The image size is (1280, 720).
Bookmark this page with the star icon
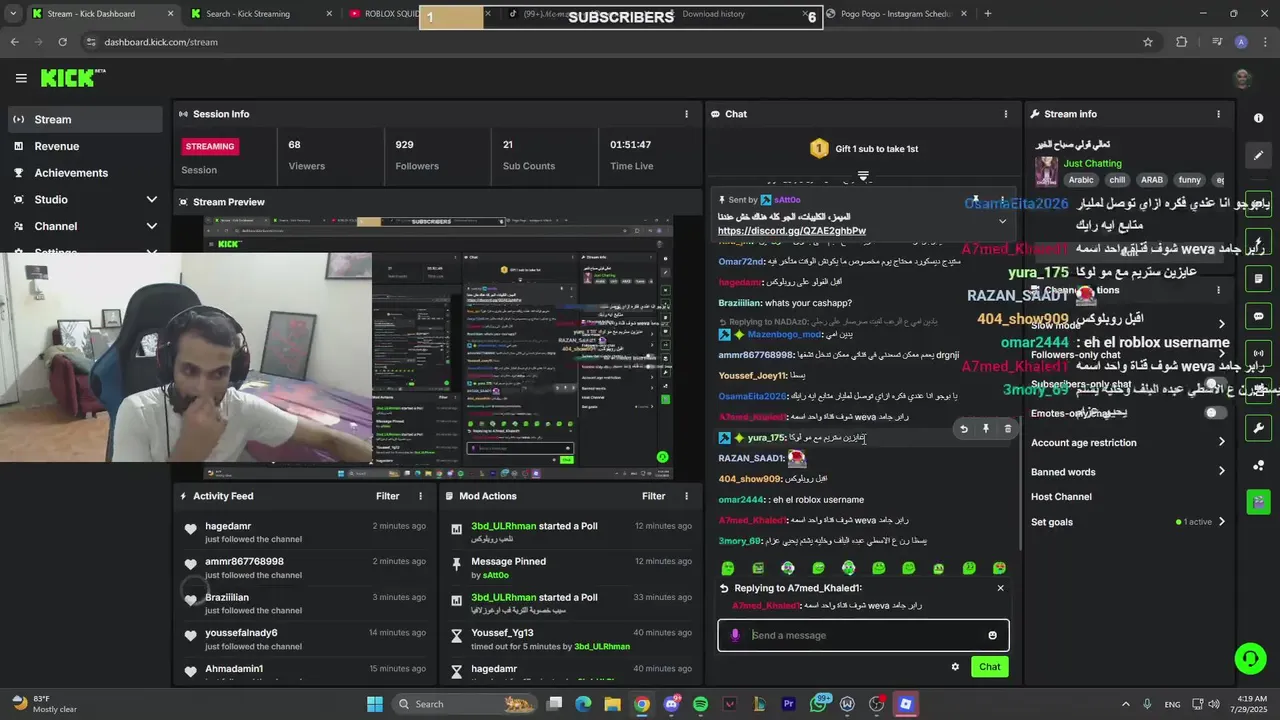tap(1148, 42)
